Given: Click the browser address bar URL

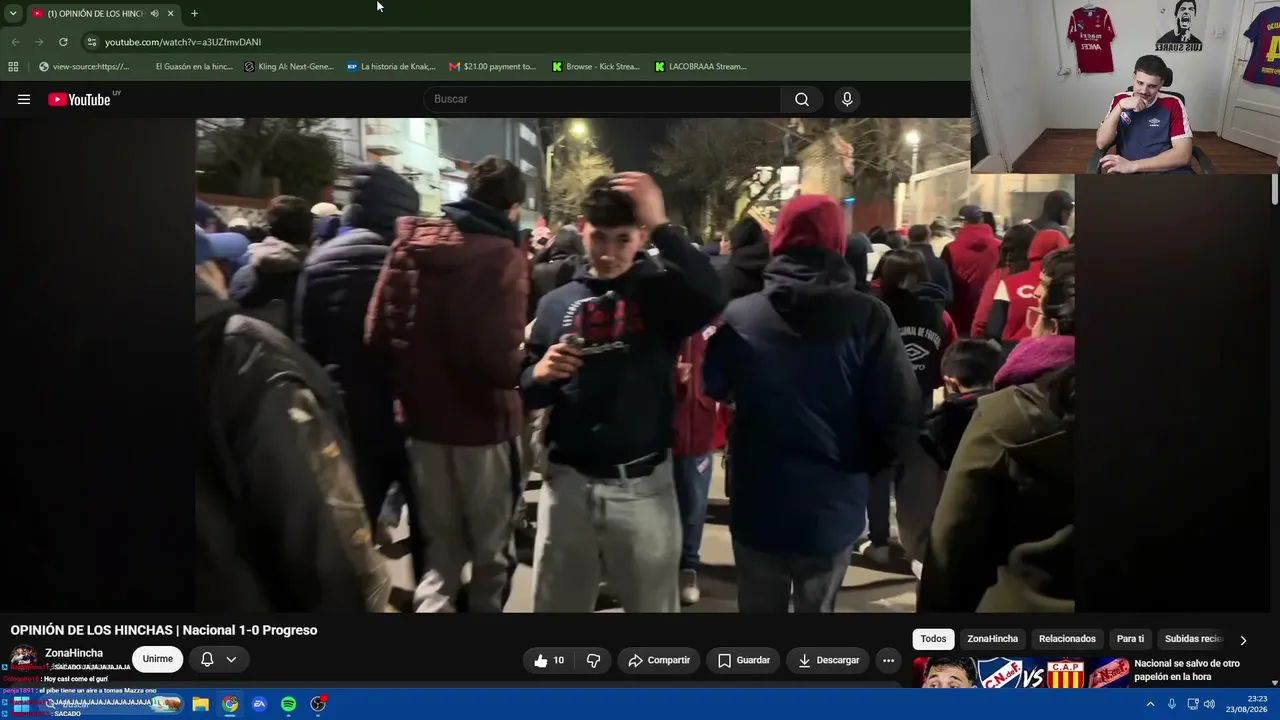Looking at the screenshot, I should (183, 42).
